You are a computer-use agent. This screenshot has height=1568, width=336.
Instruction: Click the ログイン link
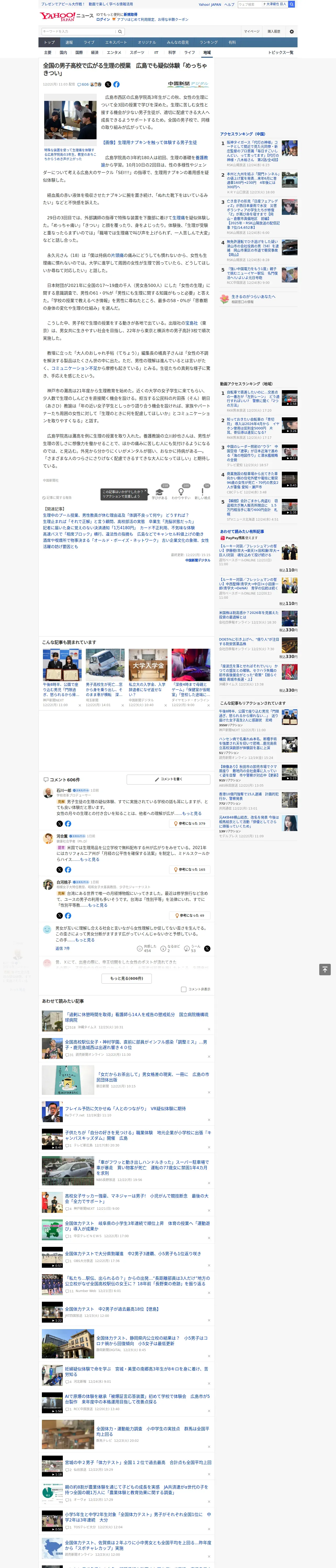pos(103,20)
